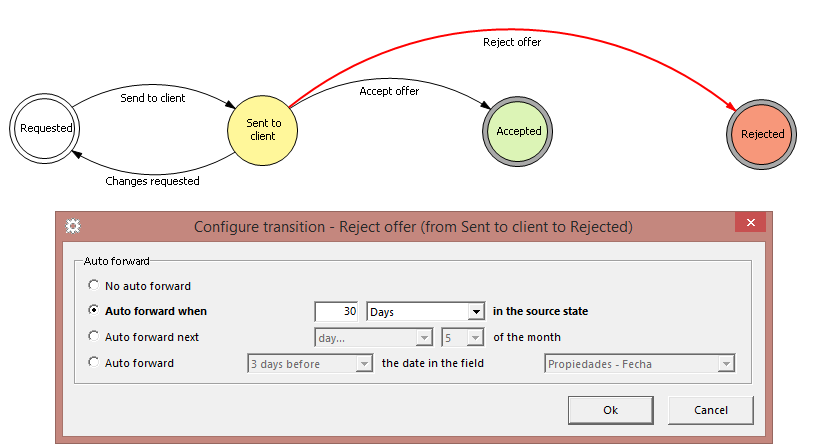The image size is (829, 444).
Task: Click the Ok button
Action: pos(610,410)
